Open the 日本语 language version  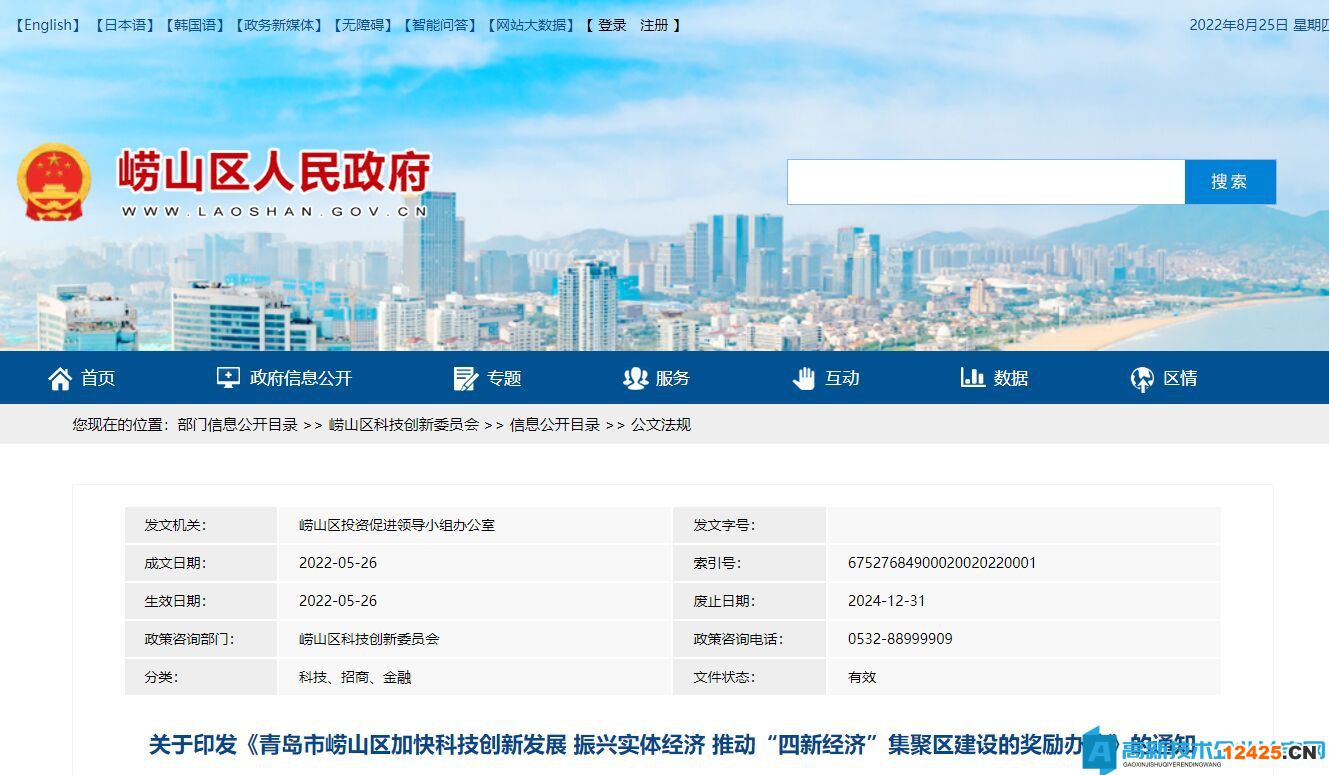pos(125,25)
